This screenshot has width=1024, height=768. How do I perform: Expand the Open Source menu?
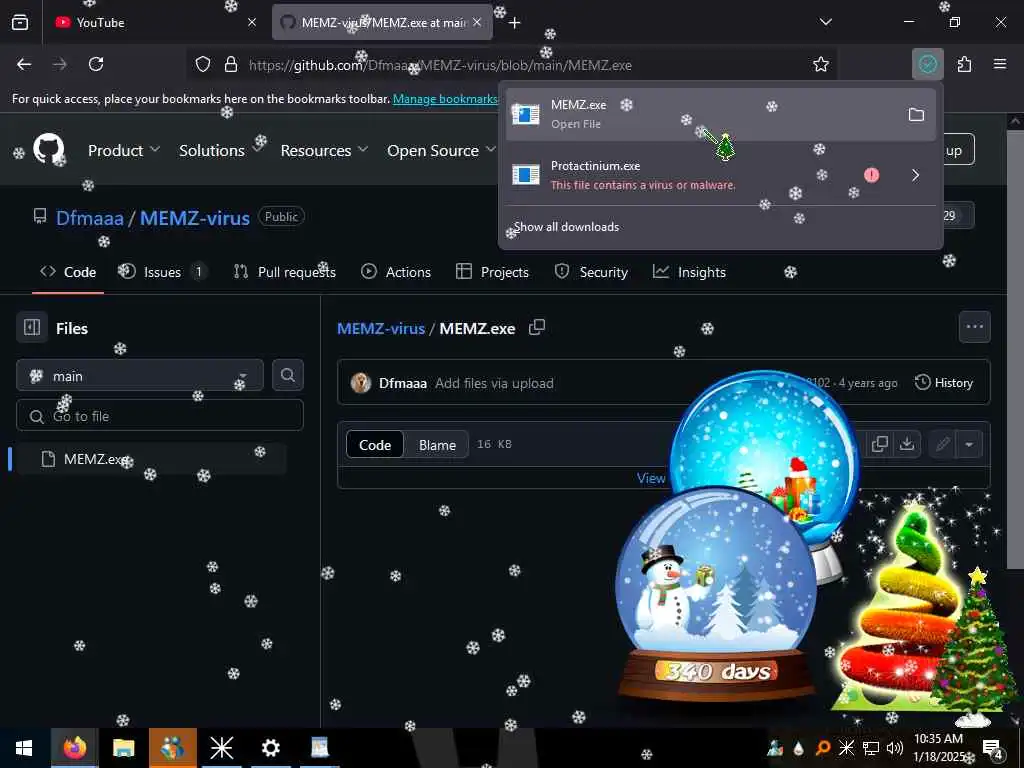point(441,150)
